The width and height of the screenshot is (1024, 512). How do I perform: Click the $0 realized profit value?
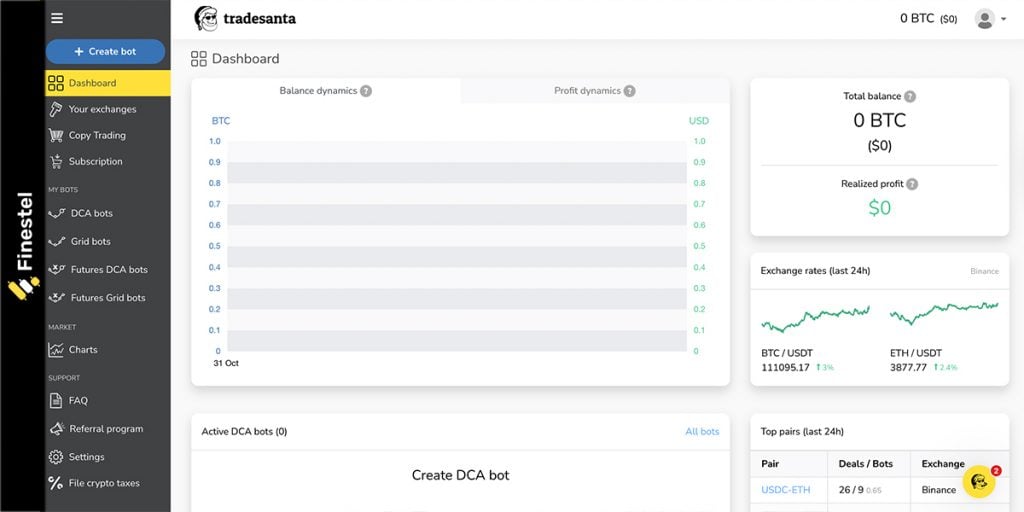tap(880, 208)
